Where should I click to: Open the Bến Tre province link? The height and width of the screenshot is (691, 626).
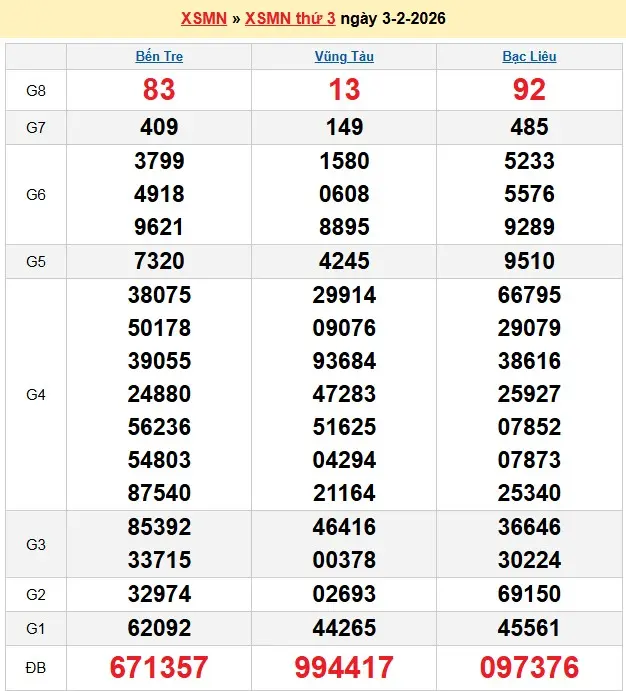pyautogui.click(x=159, y=57)
